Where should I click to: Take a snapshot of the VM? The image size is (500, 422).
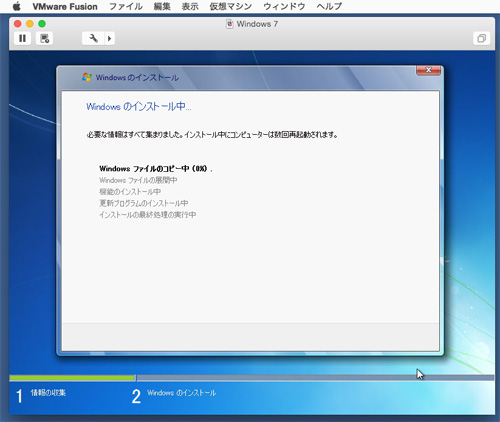pos(44,38)
